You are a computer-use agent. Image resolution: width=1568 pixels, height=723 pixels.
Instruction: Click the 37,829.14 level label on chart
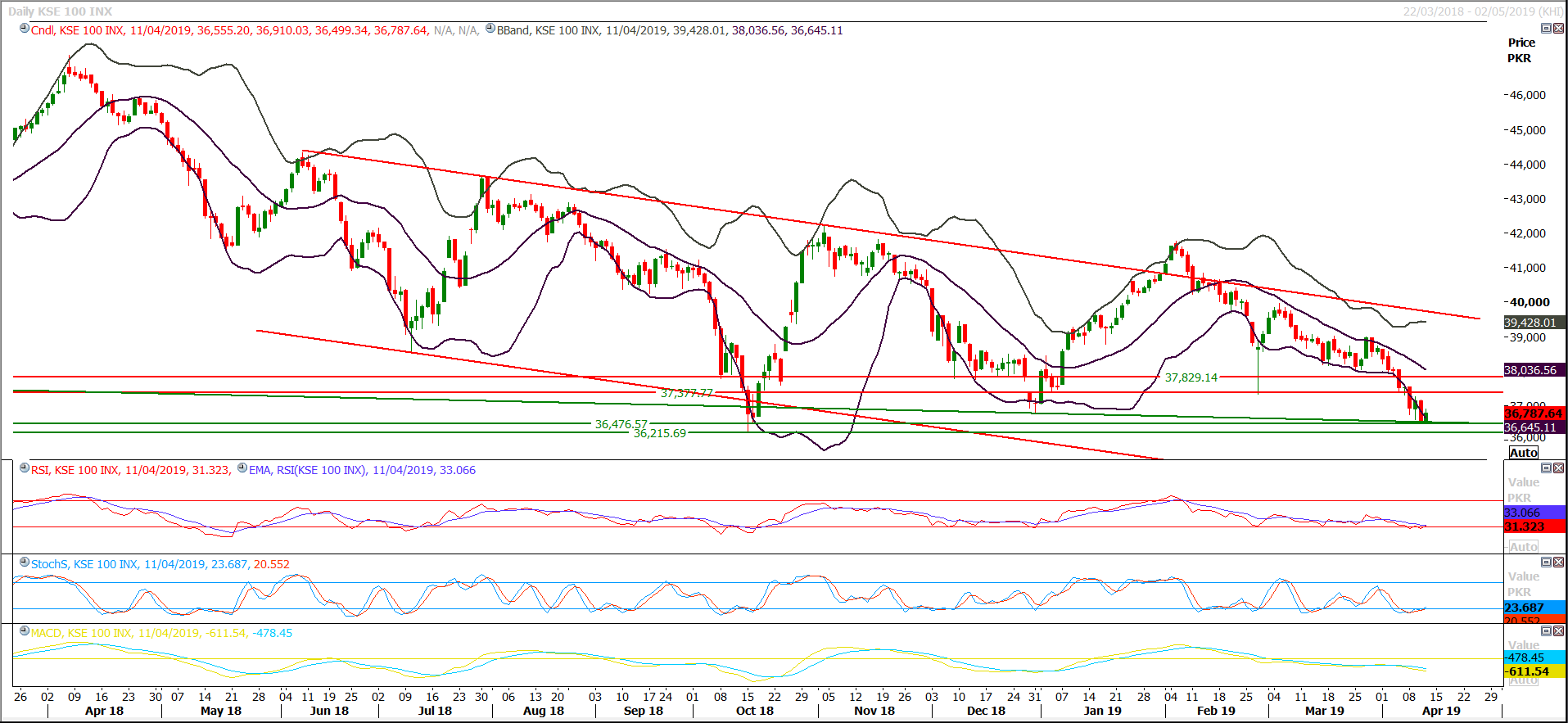coord(1191,377)
